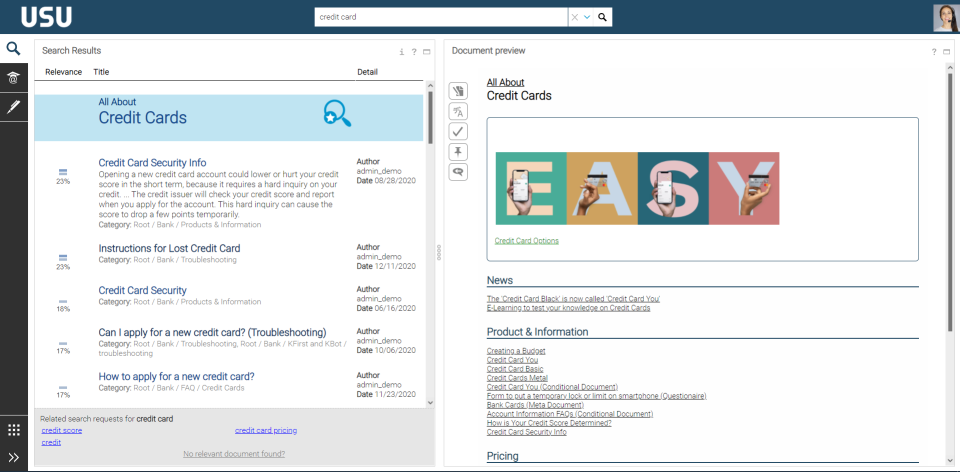Open Document preview help icon
The image size is (960, 472).
934,52
